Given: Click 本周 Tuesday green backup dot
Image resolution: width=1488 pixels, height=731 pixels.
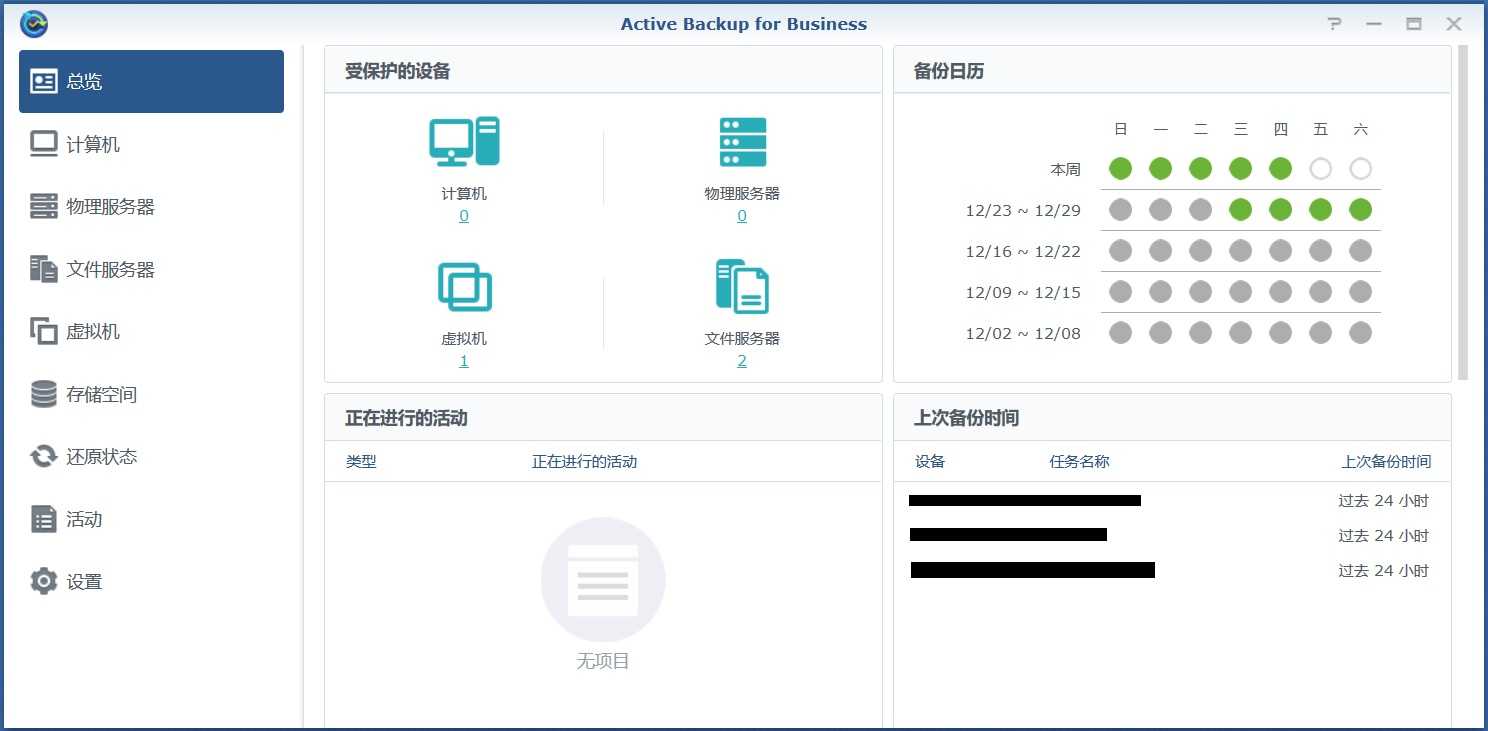Looking at the screenshot, I should pos(1201,169).
